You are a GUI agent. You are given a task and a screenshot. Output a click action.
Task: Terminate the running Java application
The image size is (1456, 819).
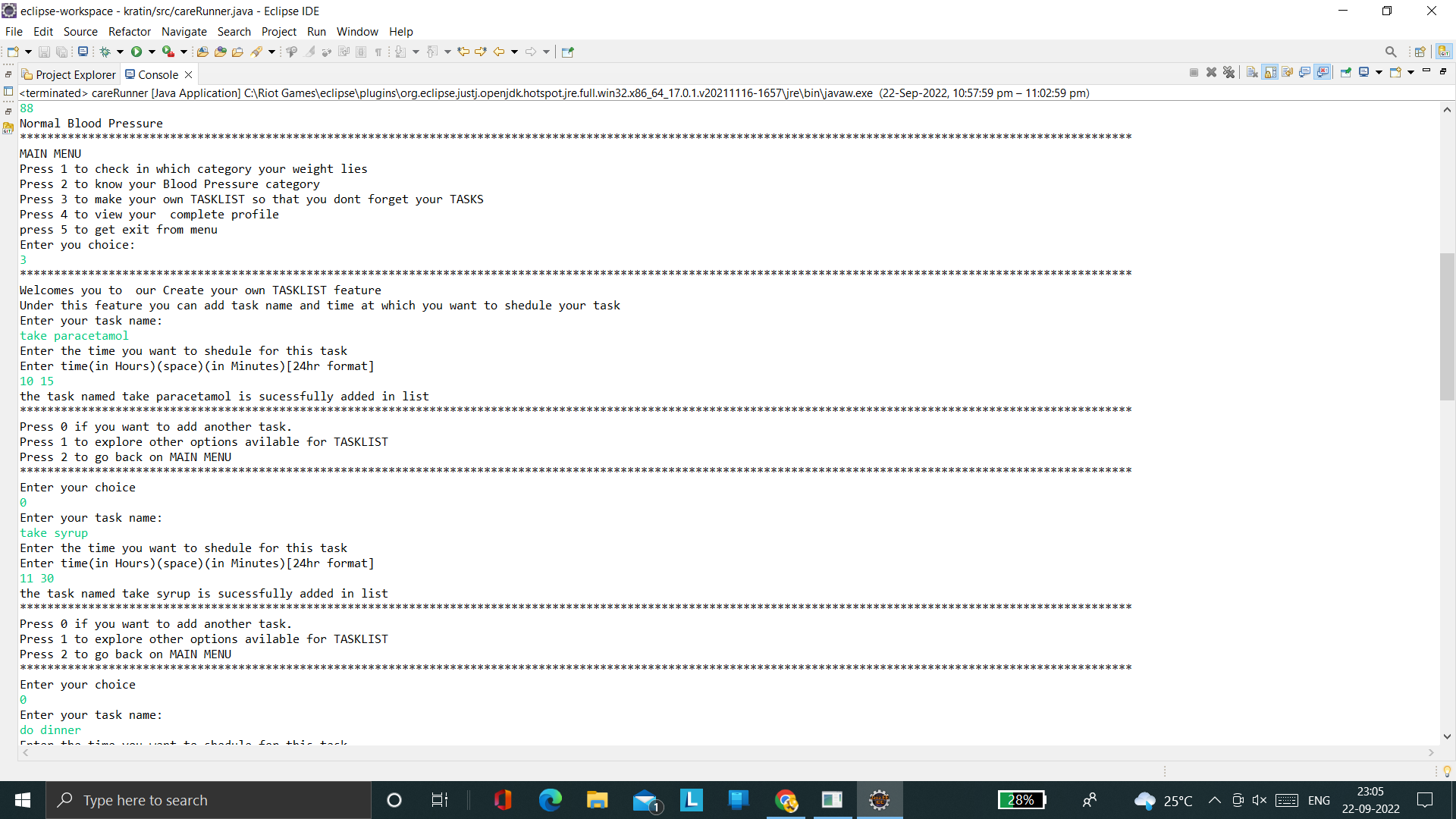[x=1193, y=72]
